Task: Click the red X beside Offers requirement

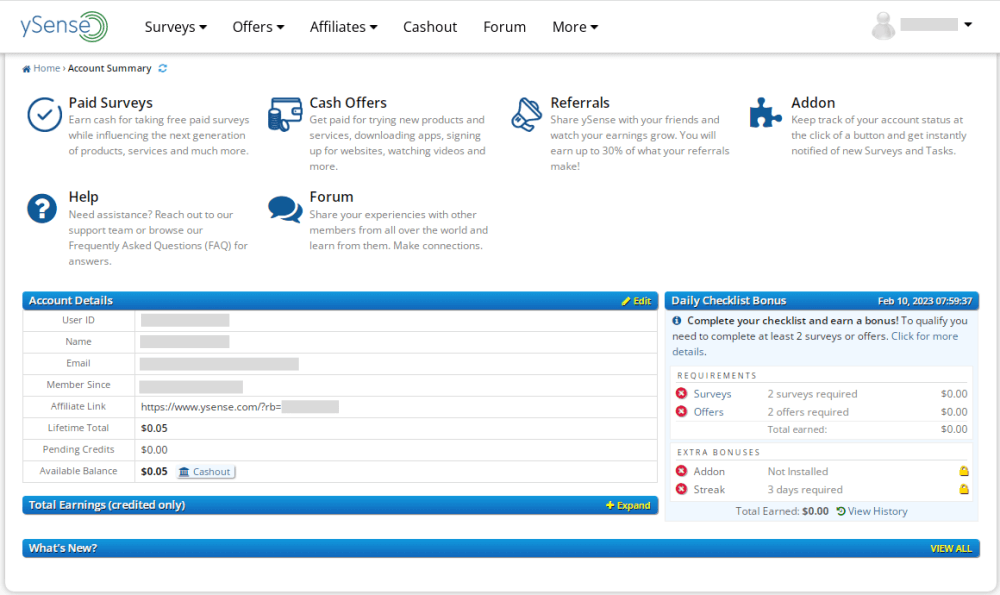Action: (681, 411)
